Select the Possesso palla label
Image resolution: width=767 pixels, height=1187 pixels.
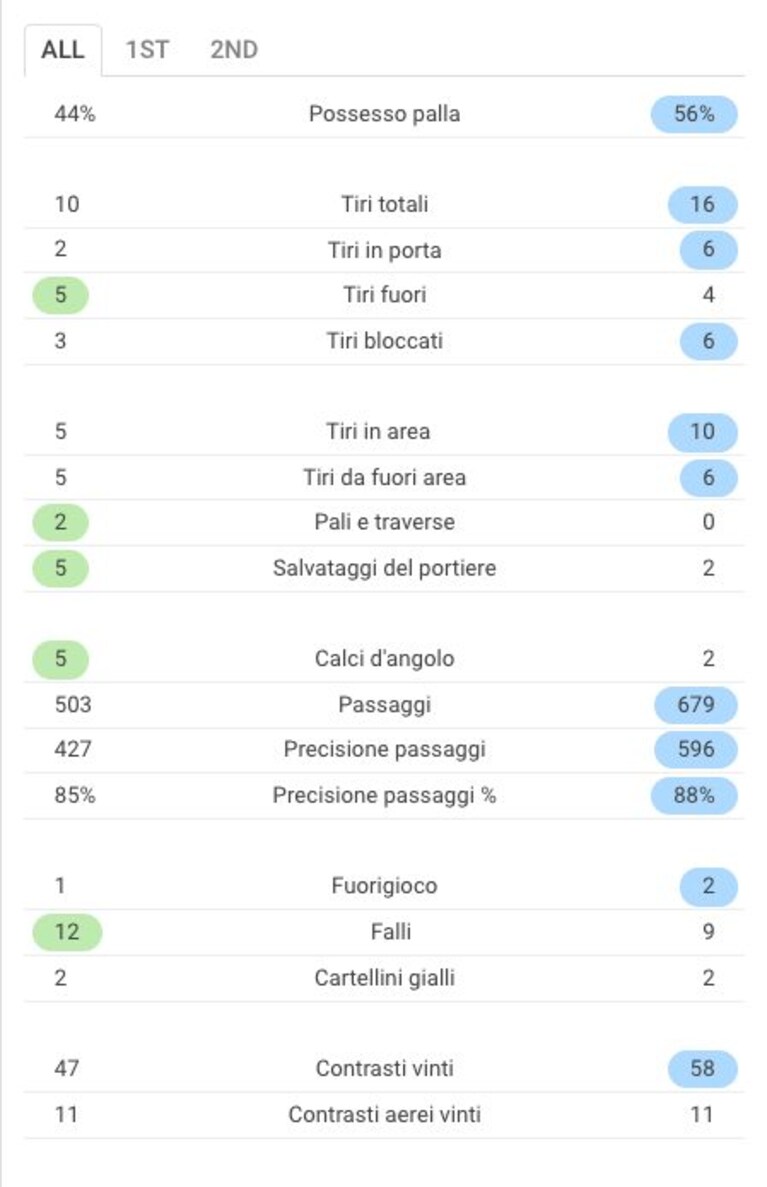[385, 114]
